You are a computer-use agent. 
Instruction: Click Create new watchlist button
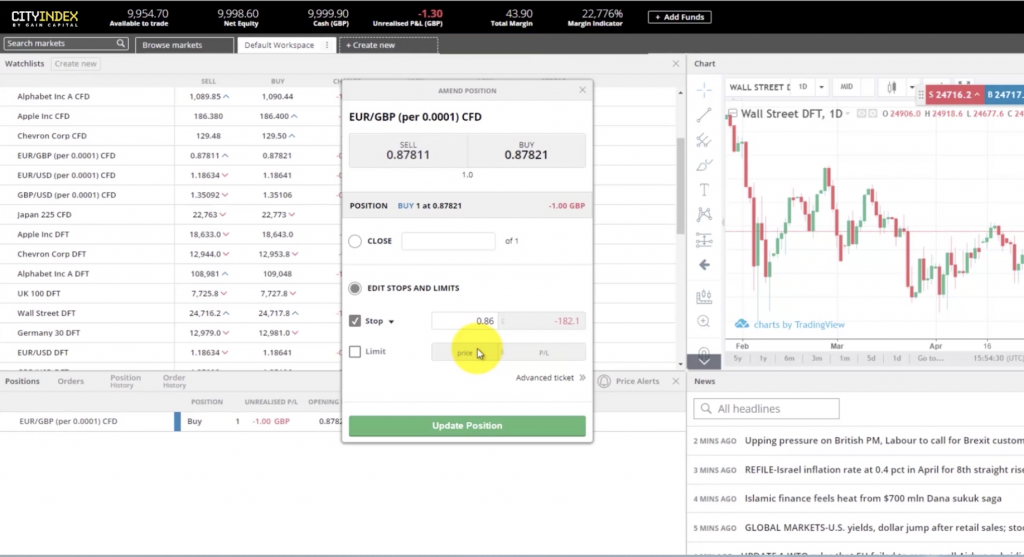(x=76, y=63)
